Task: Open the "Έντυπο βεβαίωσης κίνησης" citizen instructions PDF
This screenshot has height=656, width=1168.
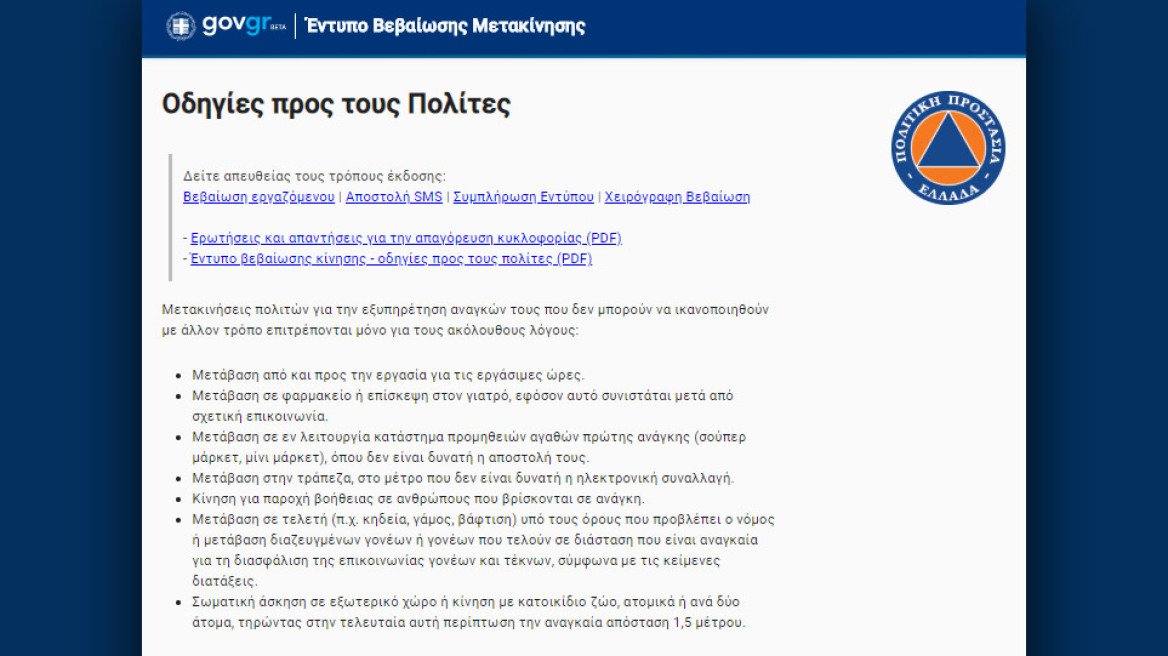Action: click(392, 258)
